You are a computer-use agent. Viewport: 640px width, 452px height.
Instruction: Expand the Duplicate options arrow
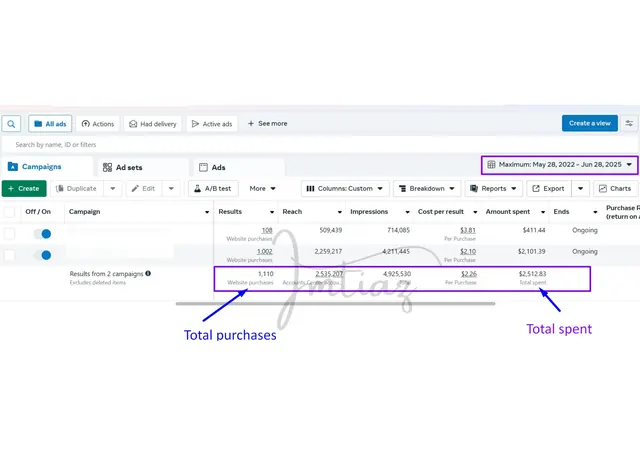[x=113, y=189]
